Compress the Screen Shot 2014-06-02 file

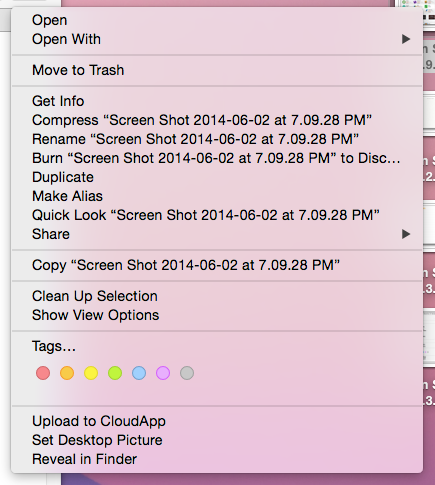[x=217, y=120]
